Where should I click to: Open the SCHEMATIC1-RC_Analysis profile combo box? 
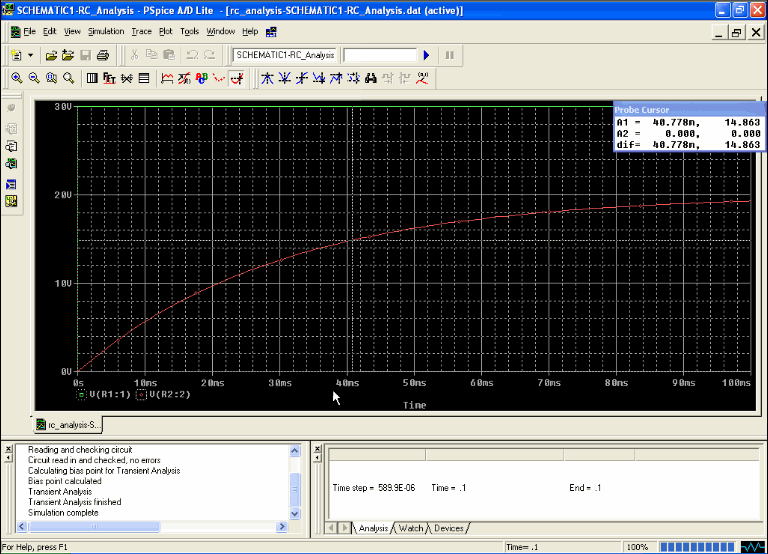point(285,55)
